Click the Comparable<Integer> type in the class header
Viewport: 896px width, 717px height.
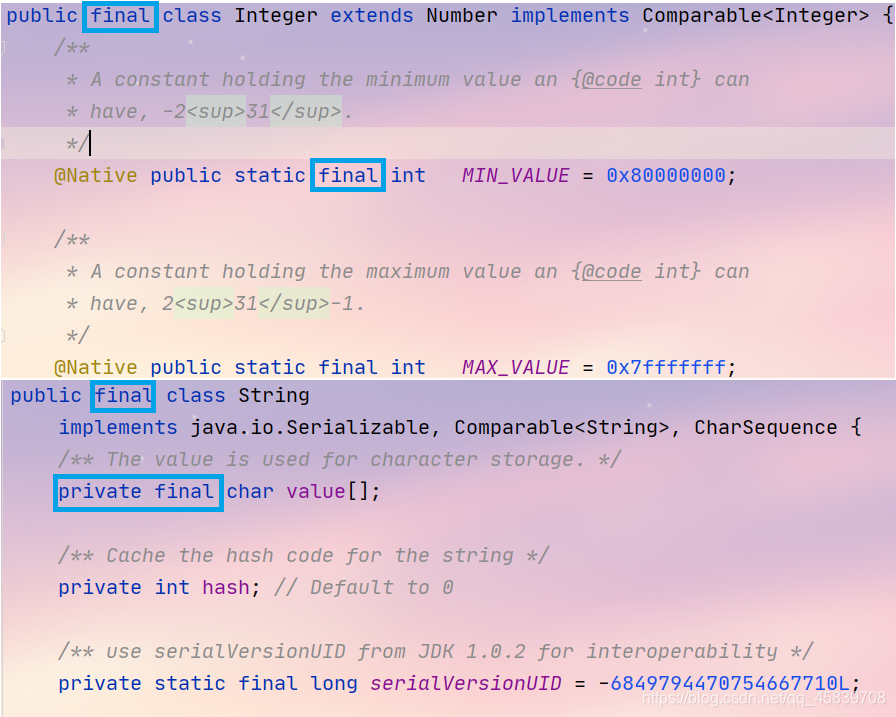pyautogui.click(x=755, y=15)
